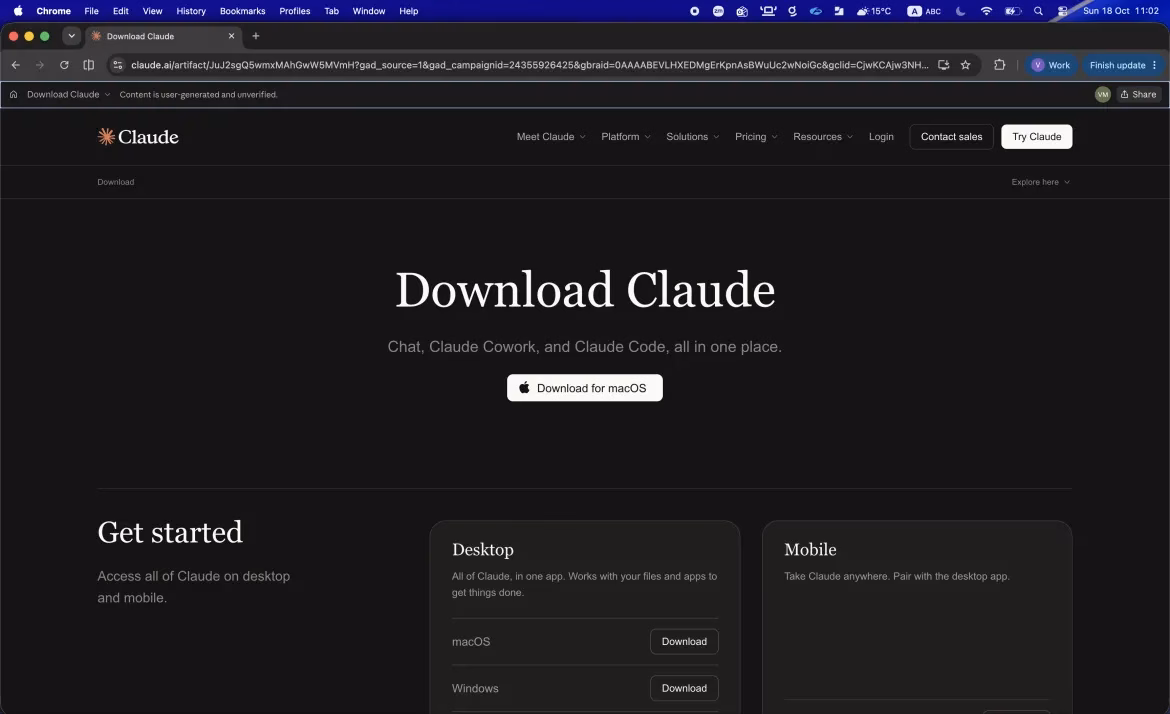This screenshot has height=714, width=1170.
Task: Expand the Meet Claude menu
Action: click(551, 137)
